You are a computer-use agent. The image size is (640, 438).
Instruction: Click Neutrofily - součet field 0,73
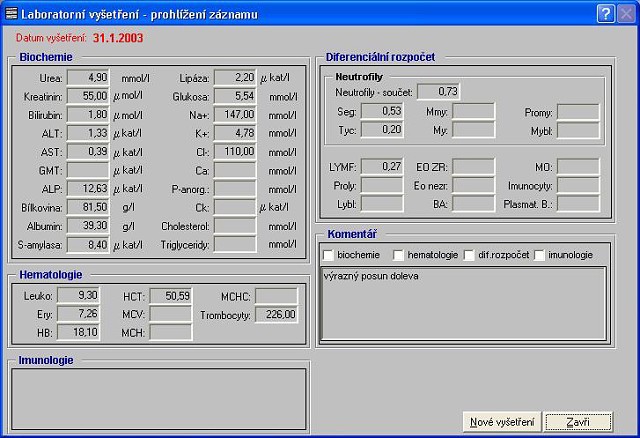439,91
